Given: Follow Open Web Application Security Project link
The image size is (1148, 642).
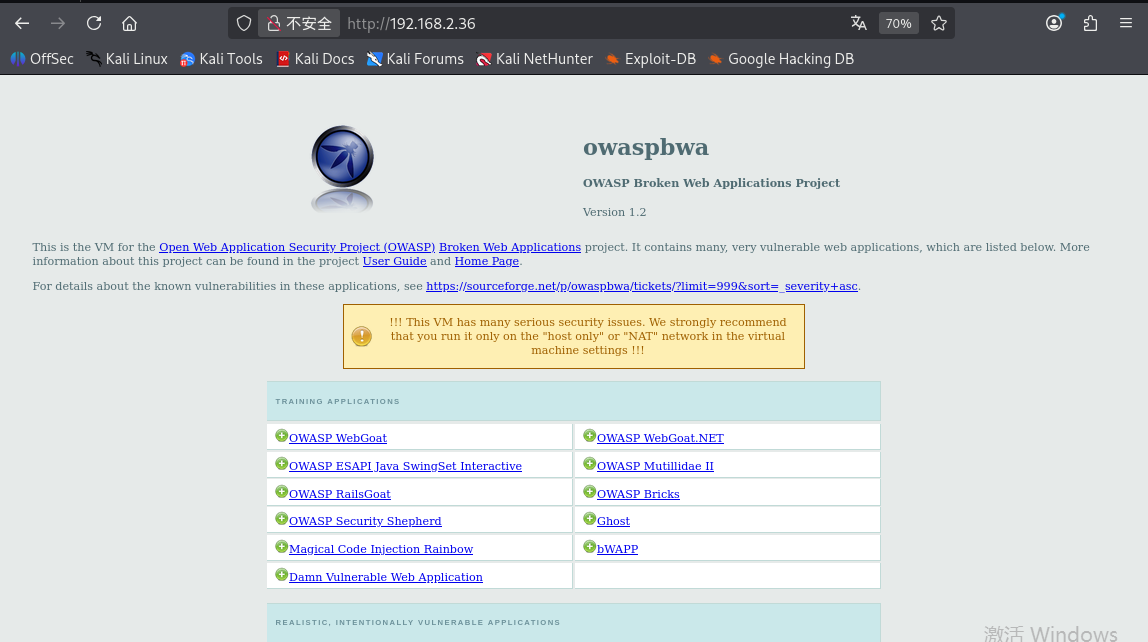Looking at the screenshot, I should click(297, 247).
